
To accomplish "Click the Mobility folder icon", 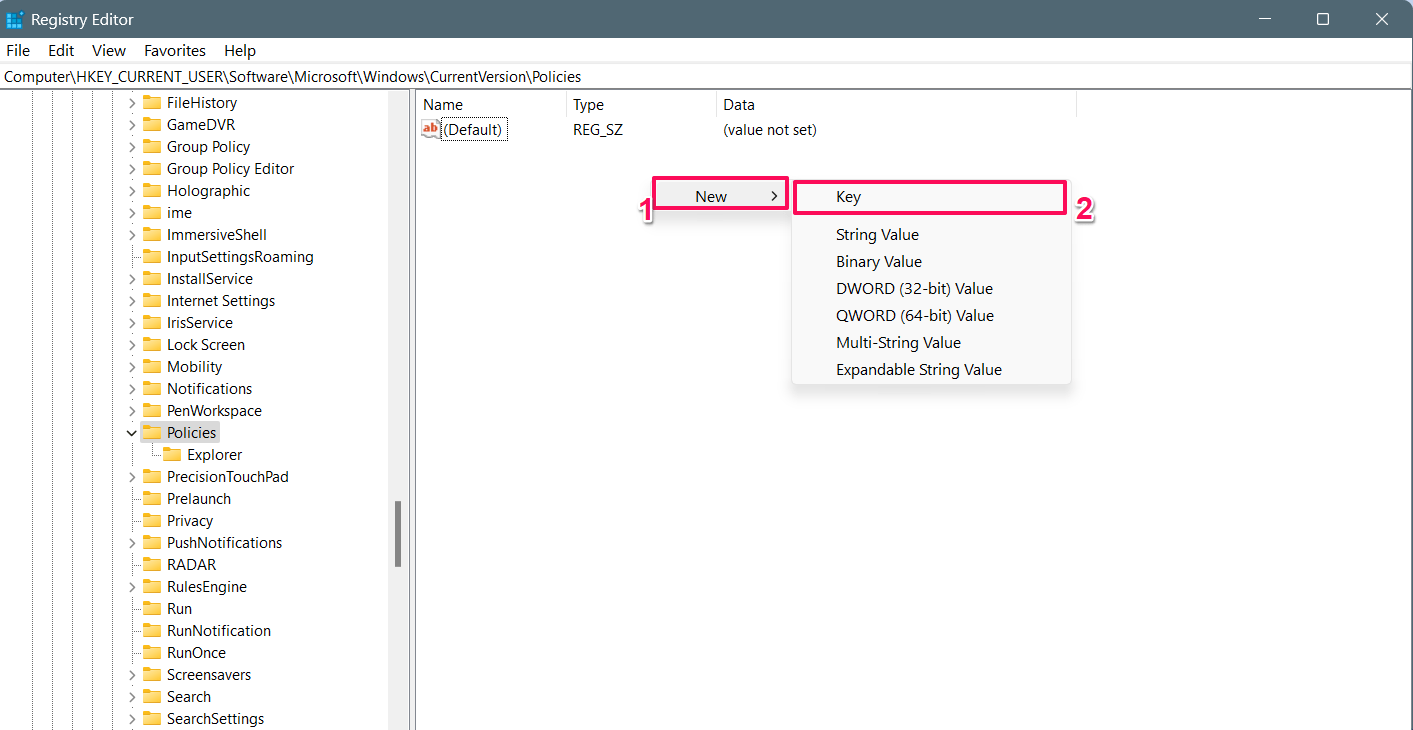I will [x=152, y=366].
